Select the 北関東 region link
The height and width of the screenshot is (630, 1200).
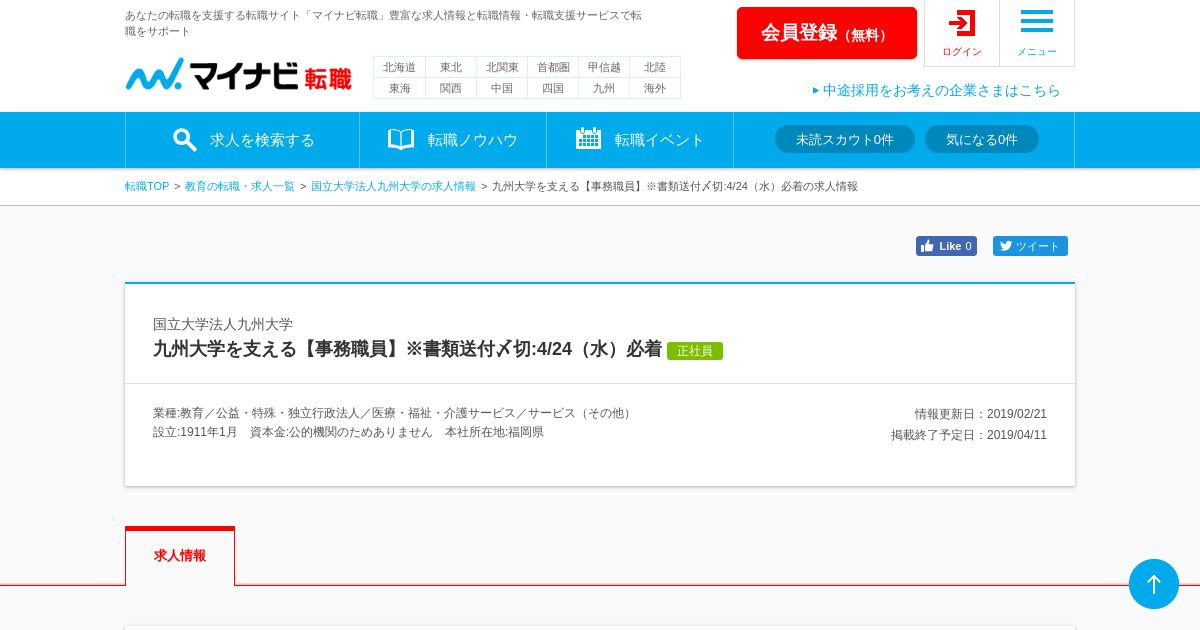pyautogui.click(x=502, y=67)
